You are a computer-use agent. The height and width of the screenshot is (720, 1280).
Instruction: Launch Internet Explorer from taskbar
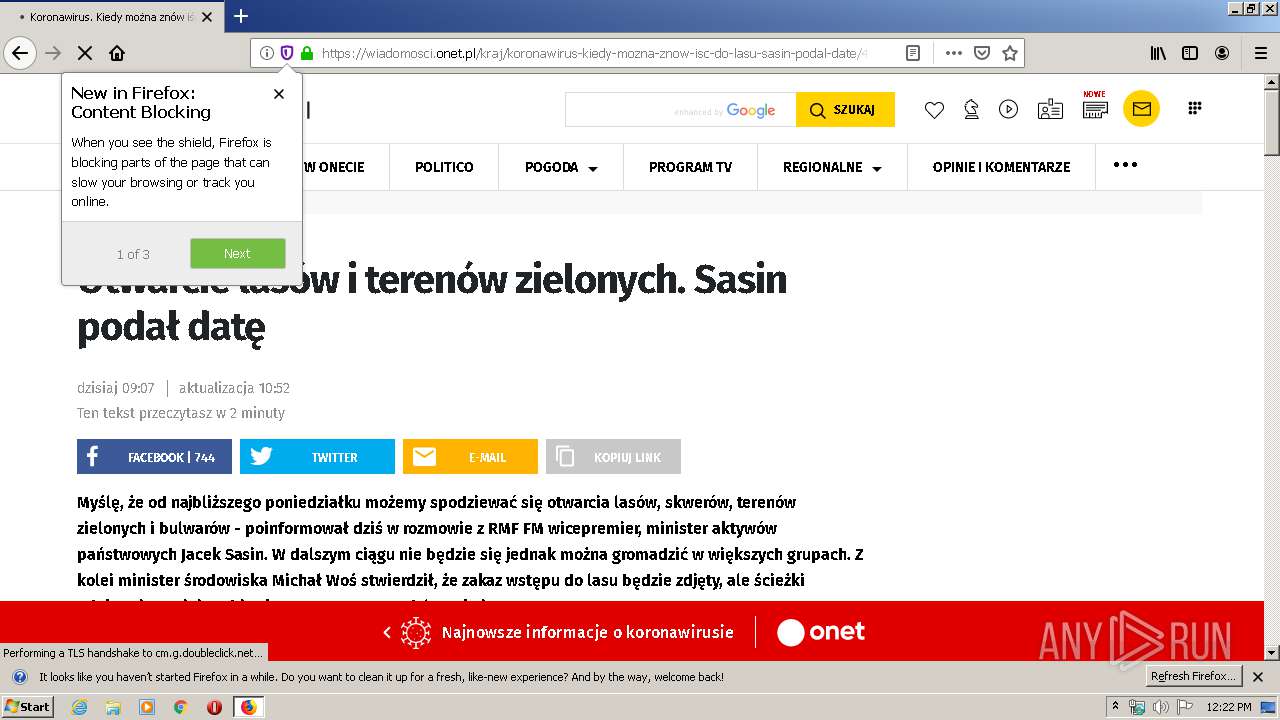tap(79, 707)
